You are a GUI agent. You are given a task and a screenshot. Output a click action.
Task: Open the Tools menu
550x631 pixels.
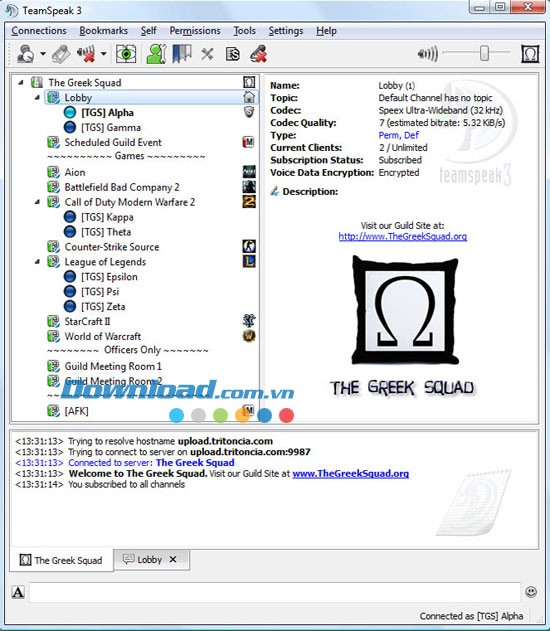click(x=244, y=31)
